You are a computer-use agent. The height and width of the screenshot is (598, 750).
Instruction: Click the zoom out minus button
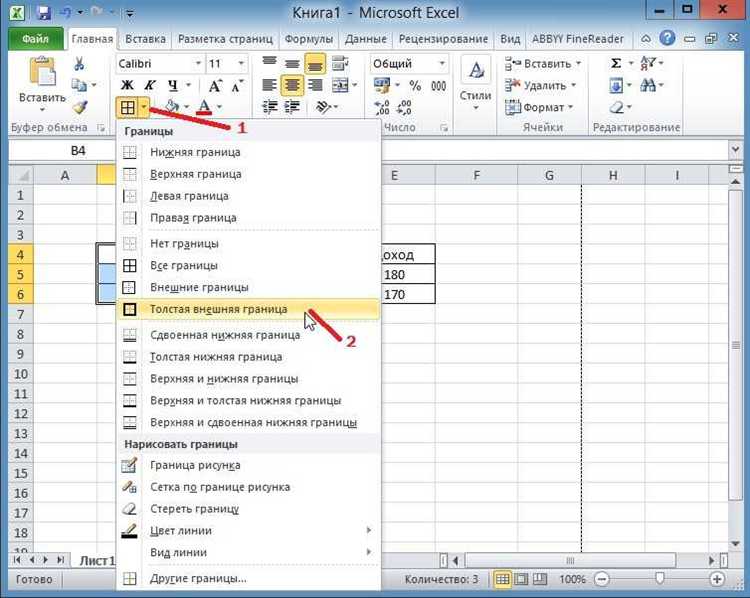tap(602, 579)
